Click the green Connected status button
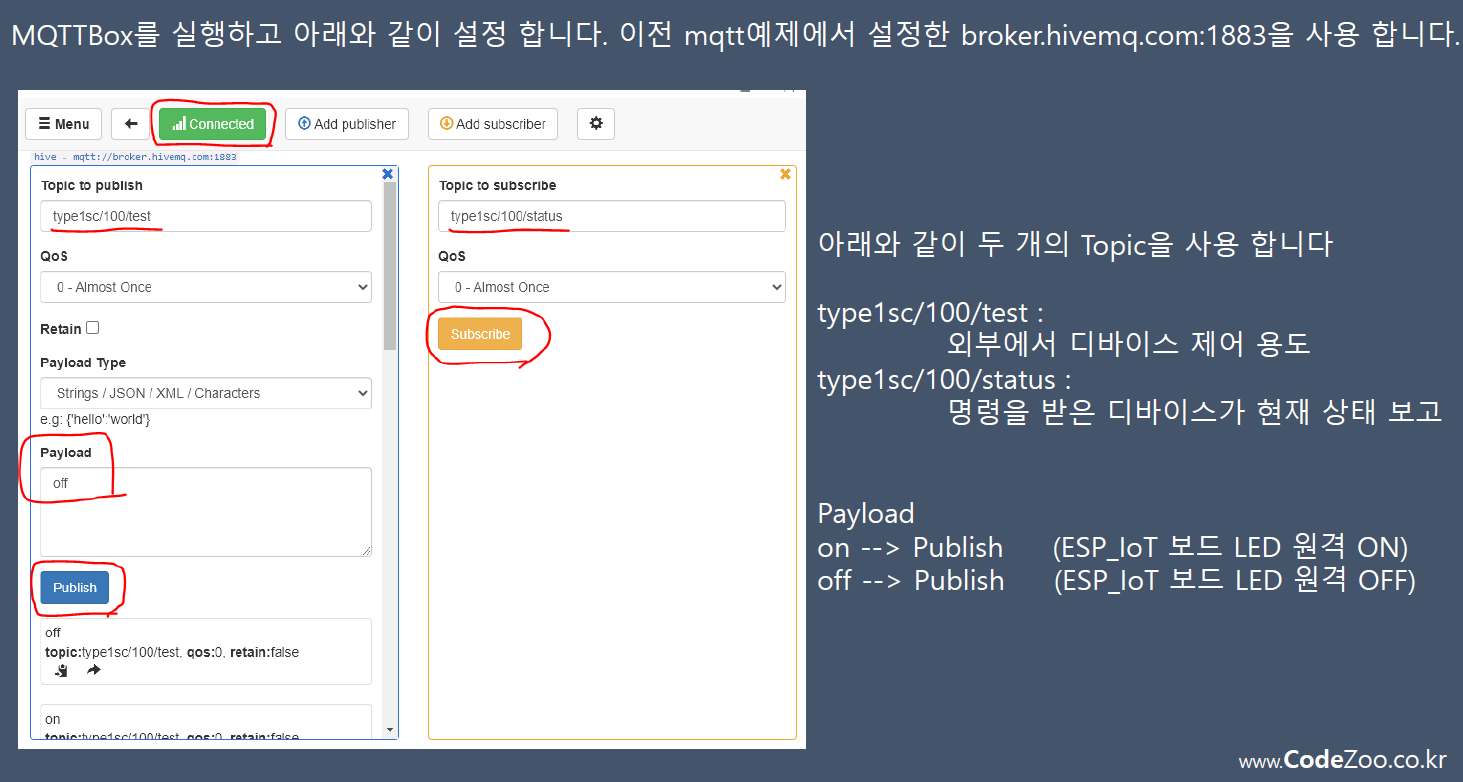 [x=212, y=124]
